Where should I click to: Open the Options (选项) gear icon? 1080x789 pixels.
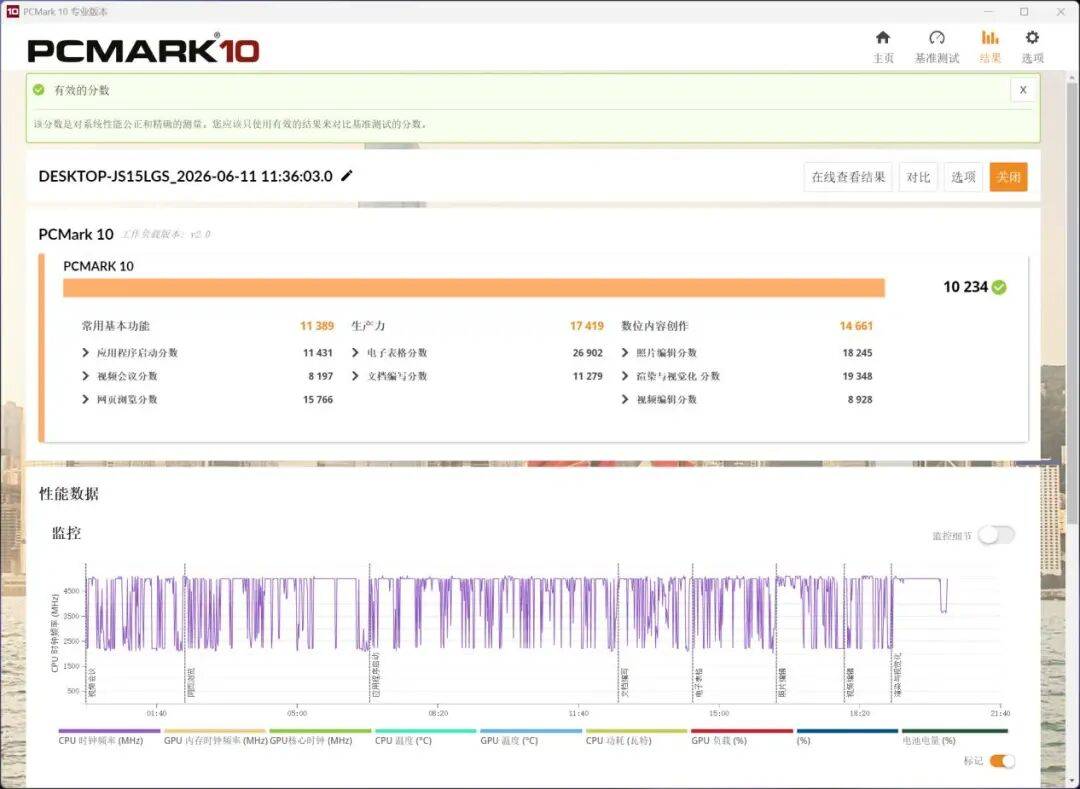1032,38
